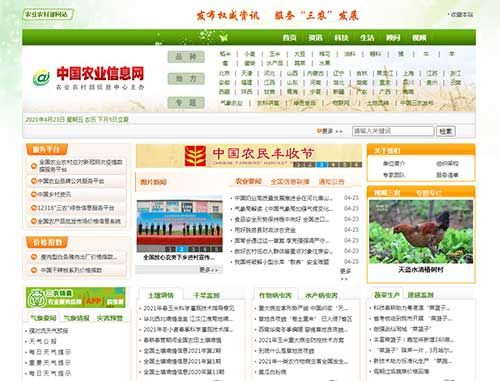Open the 大豆 variety link
This screenshot has height=381, width=500.
pos(300,54)
